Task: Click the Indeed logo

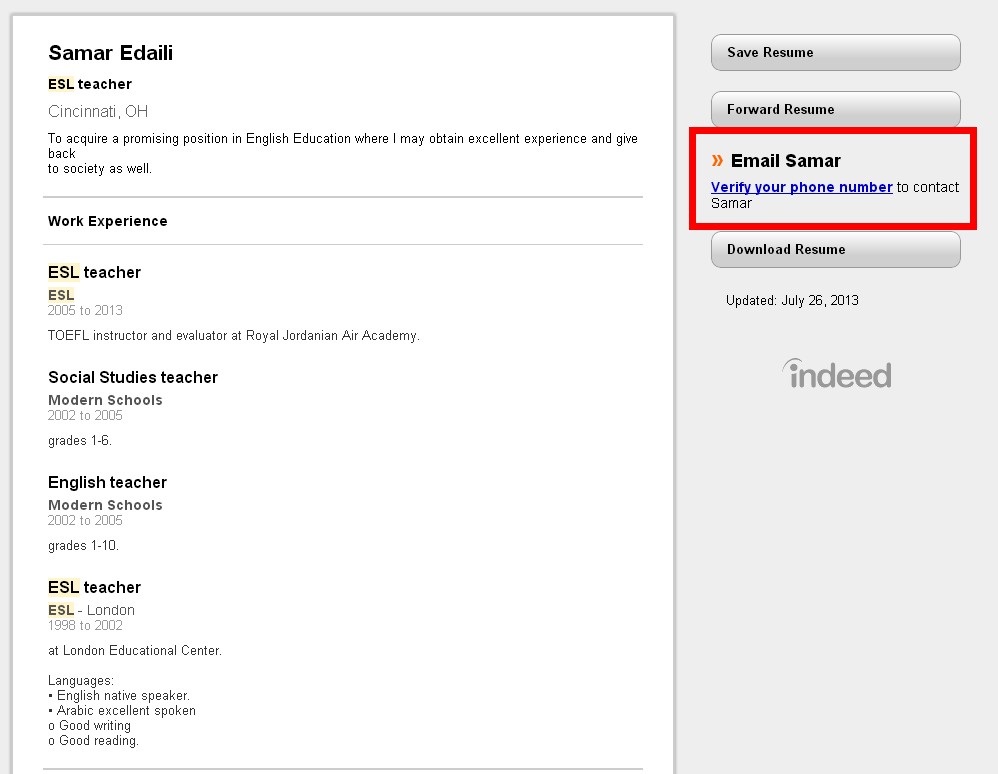Action: [x=836, y=374]
